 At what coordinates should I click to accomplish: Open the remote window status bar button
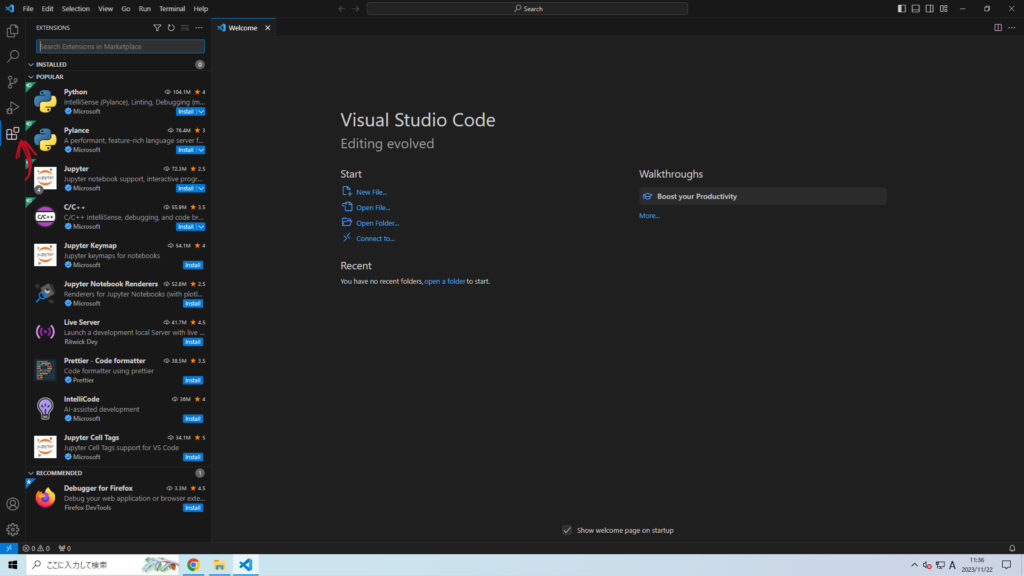[8, 549]
